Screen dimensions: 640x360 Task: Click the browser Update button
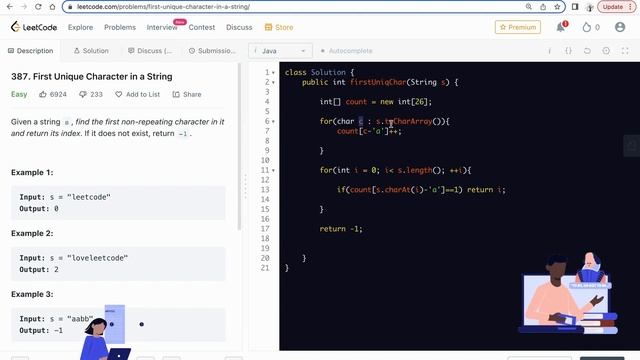(617, 7)
